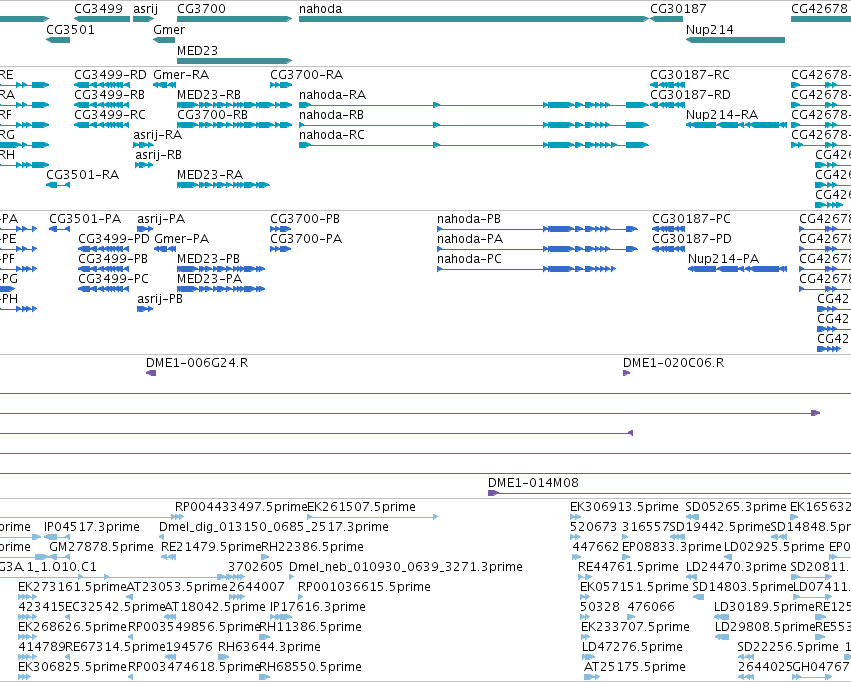Click the nahoda-PA protein label
Image resolution: width=851 pixels, height=682 pixels.
pos(469,239)
